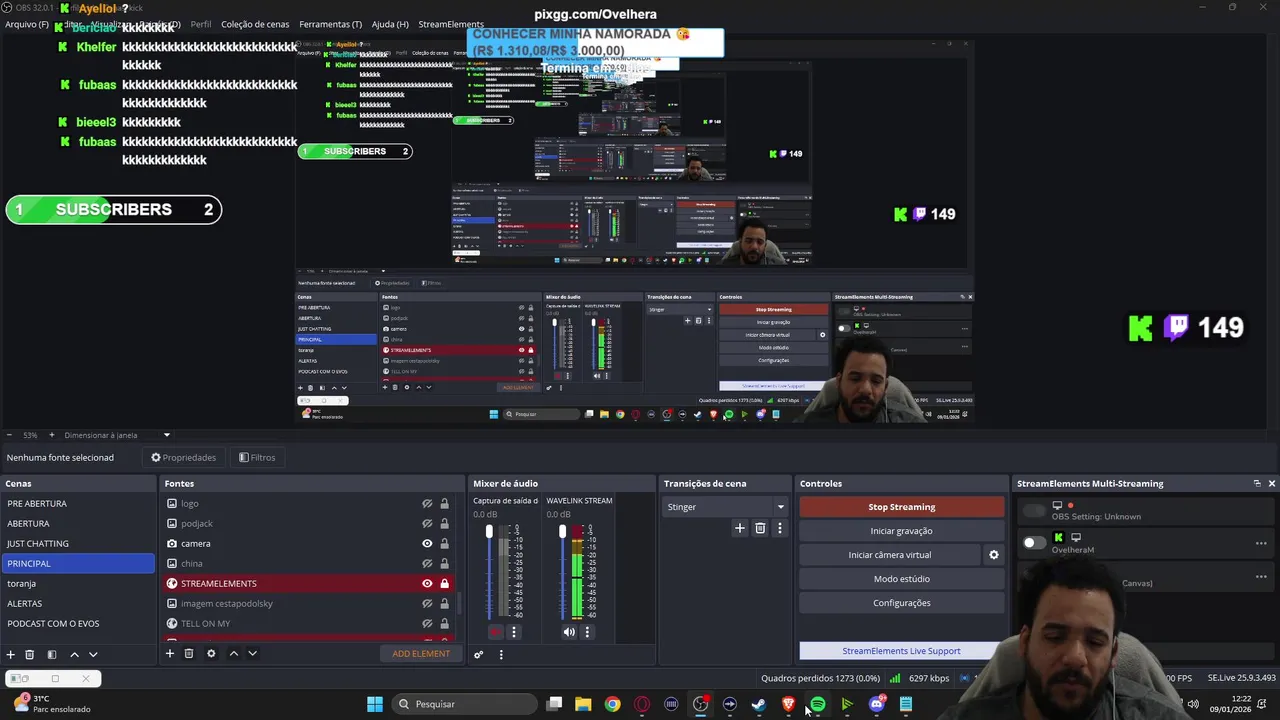Image resolution: width=1280 pixels, height=720 pixels.
Task: Open Steam from the taskbar
Action: tap(759, 704)
